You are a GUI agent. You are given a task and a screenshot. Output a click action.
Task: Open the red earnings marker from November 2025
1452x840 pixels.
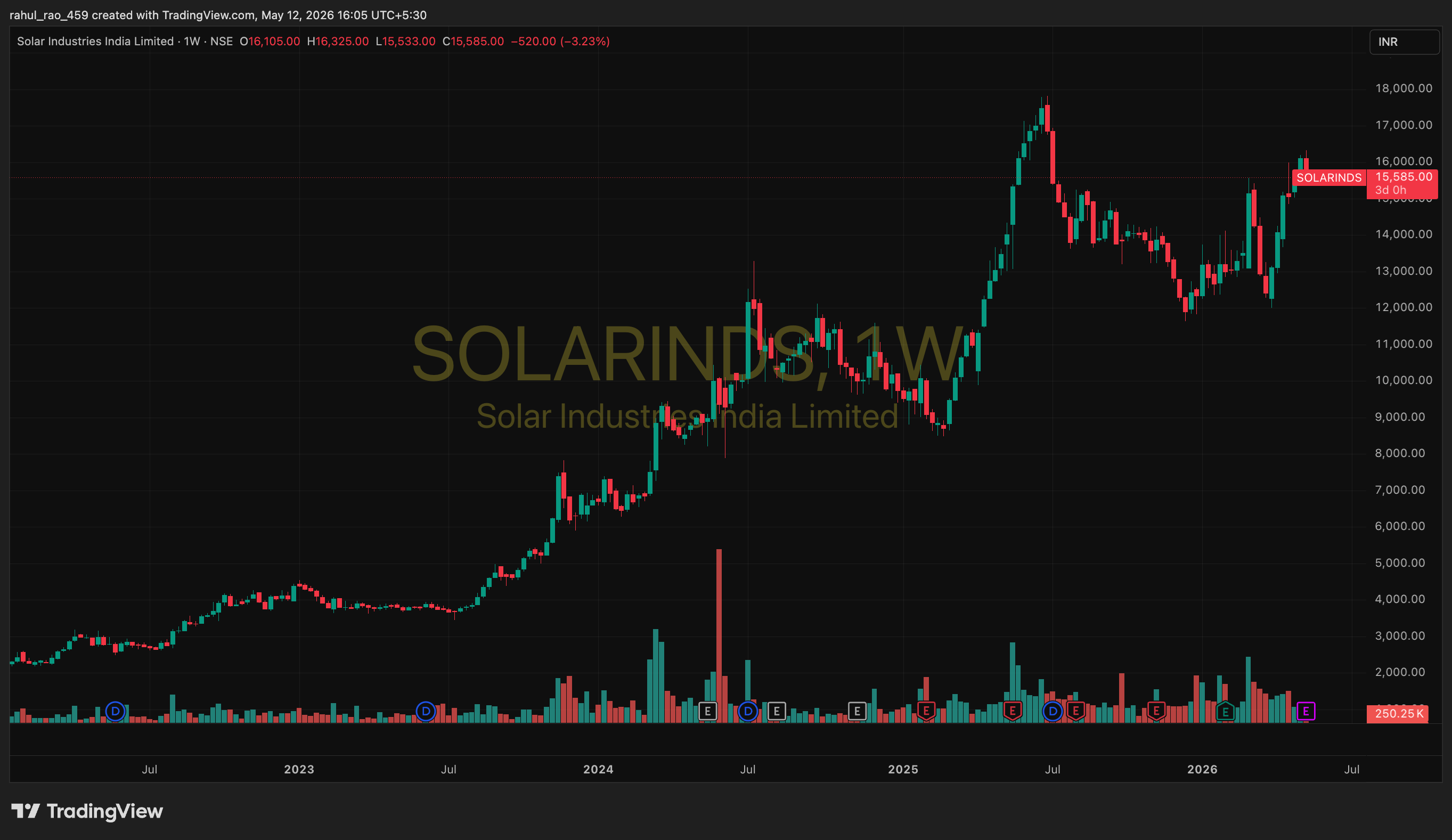pyautogui.click(x=1156, y=712)
